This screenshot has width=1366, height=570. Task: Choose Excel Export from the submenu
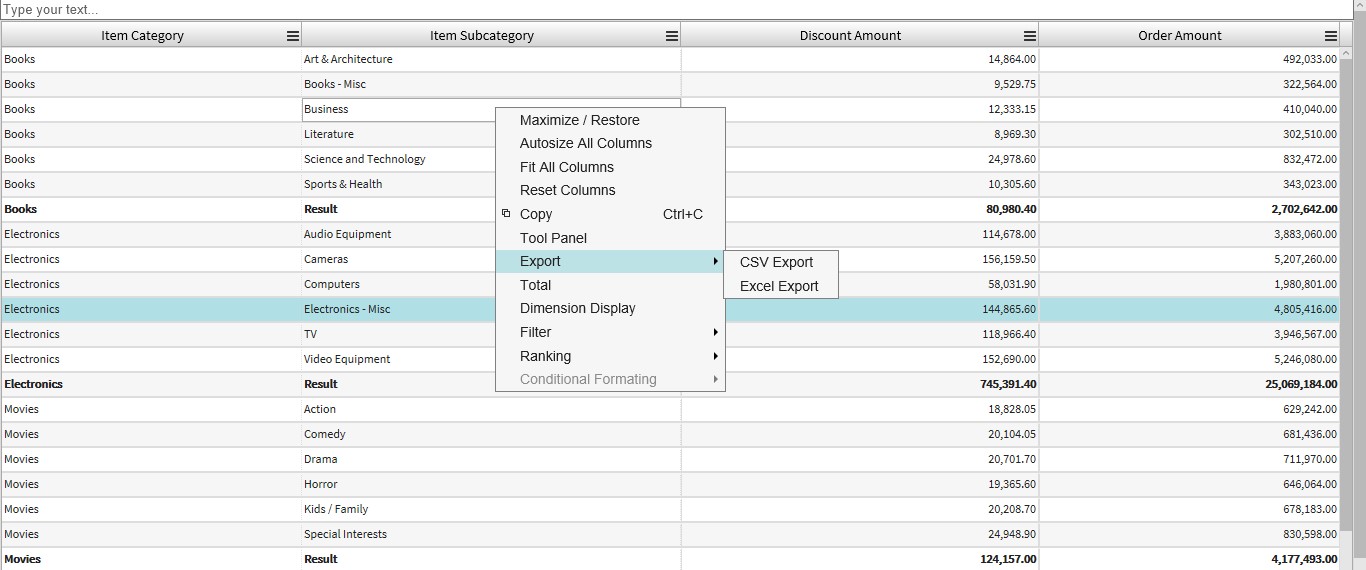779,286
